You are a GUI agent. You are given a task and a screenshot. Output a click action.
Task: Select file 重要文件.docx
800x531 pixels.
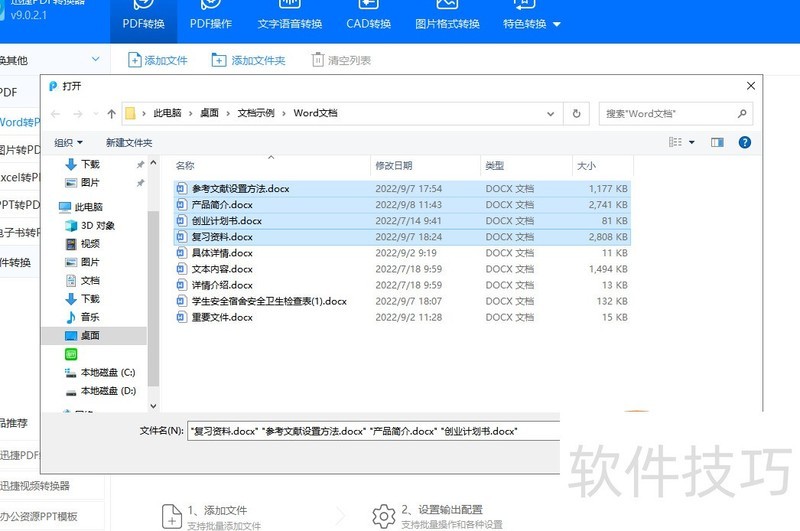[402, 317]
